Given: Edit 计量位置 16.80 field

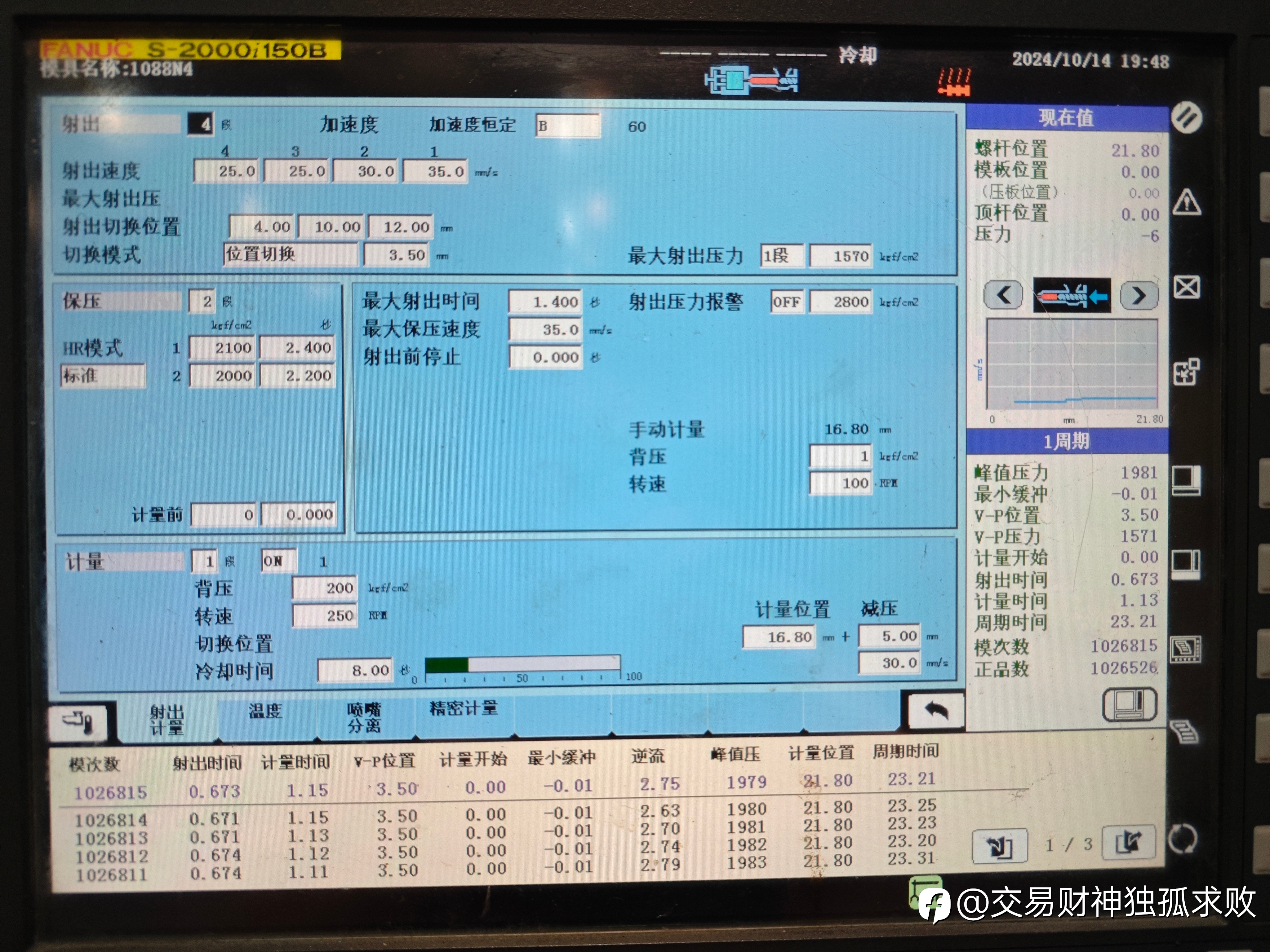Looking at the screenshot, I should [779, 637].
